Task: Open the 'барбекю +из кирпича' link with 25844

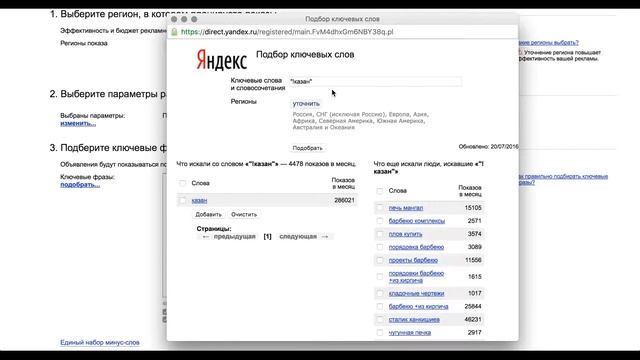Action: (x=418, y=306)
